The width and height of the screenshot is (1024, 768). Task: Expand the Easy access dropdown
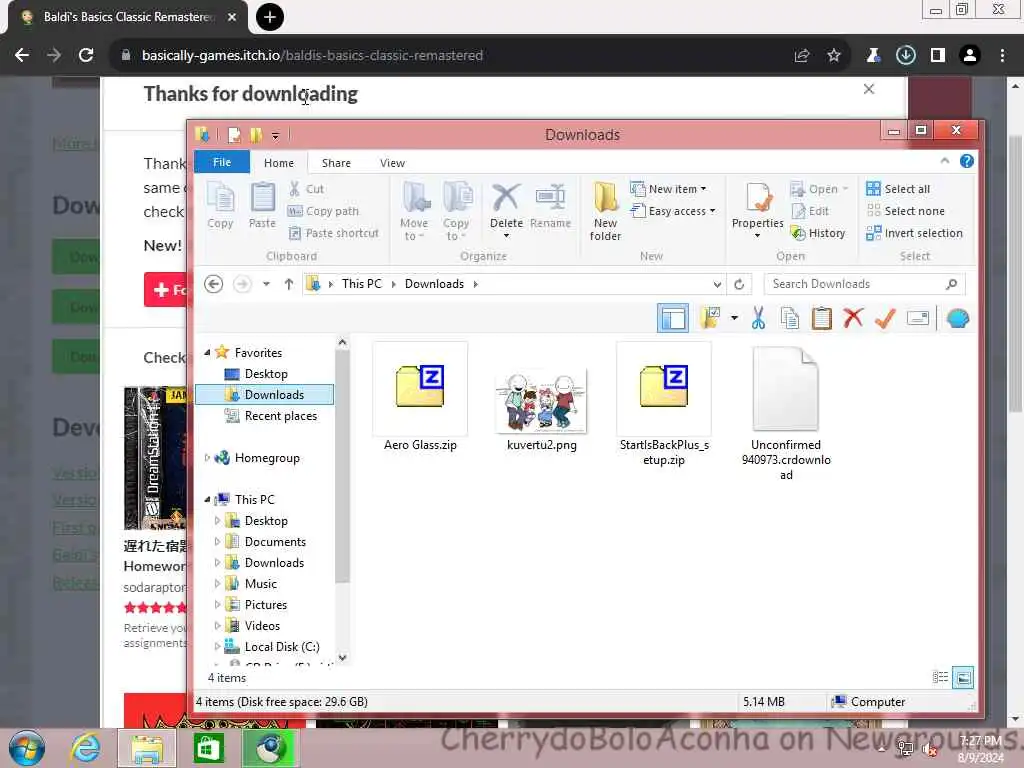tap(673, 211)
